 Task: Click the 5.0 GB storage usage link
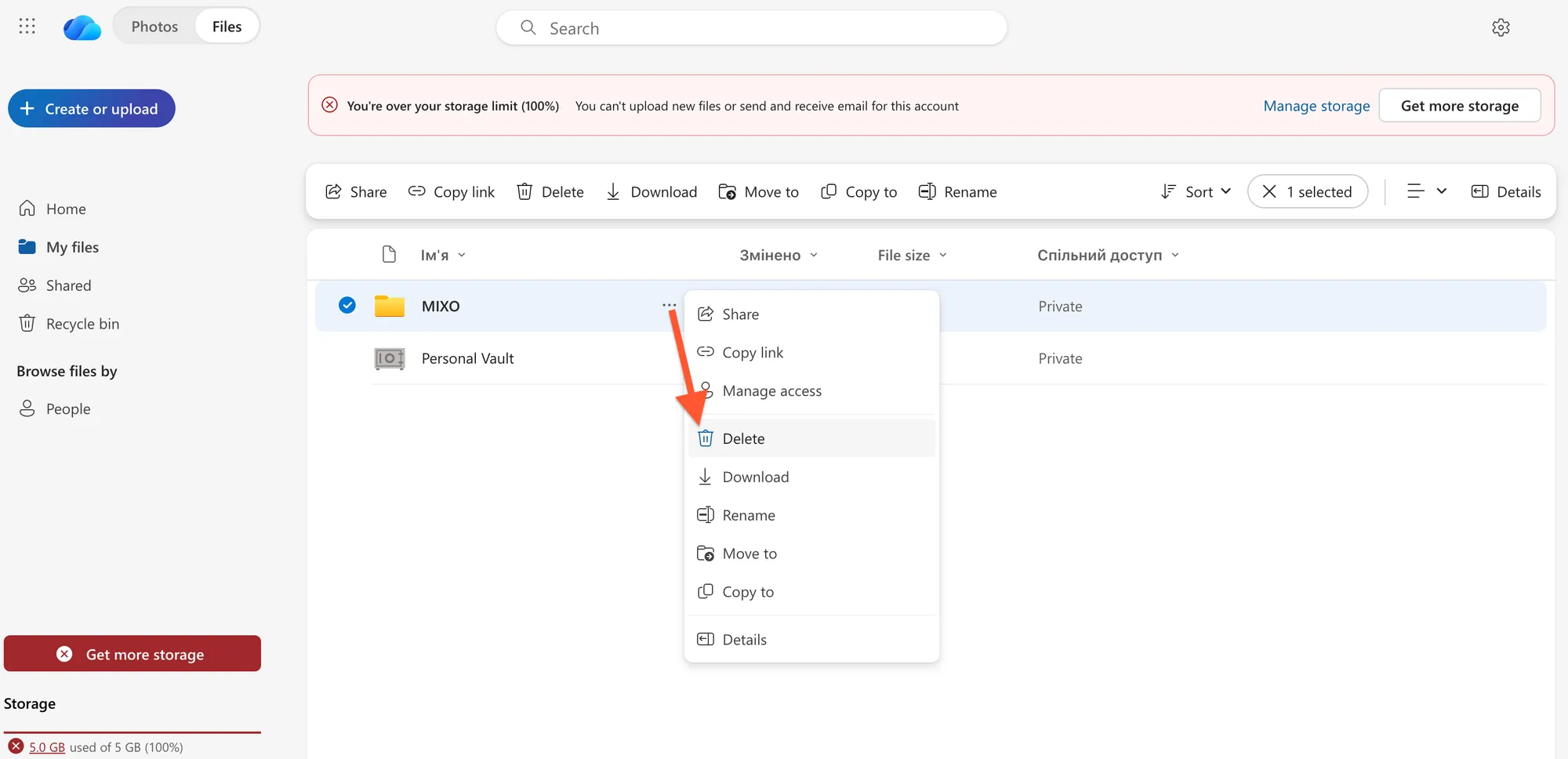[x=47, y=747]
